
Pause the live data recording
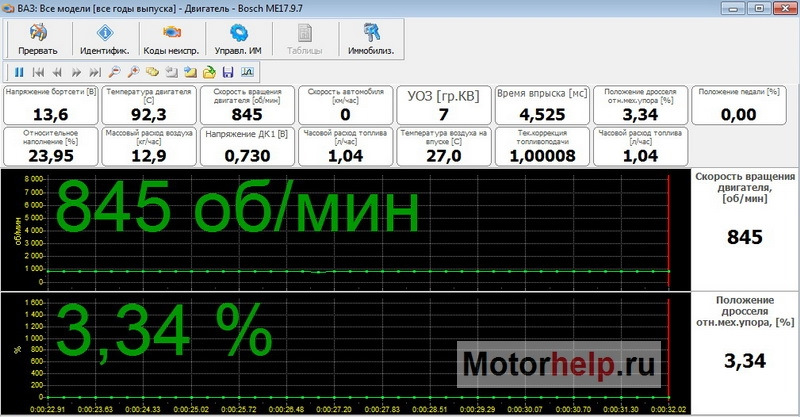[x=19, y=72]
